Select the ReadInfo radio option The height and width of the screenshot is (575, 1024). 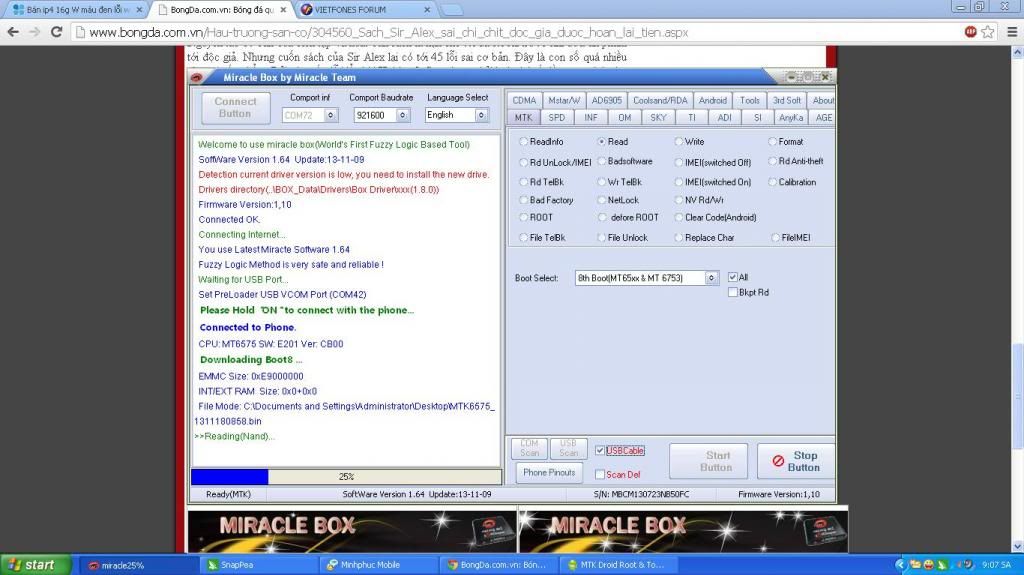coord(523,142)
